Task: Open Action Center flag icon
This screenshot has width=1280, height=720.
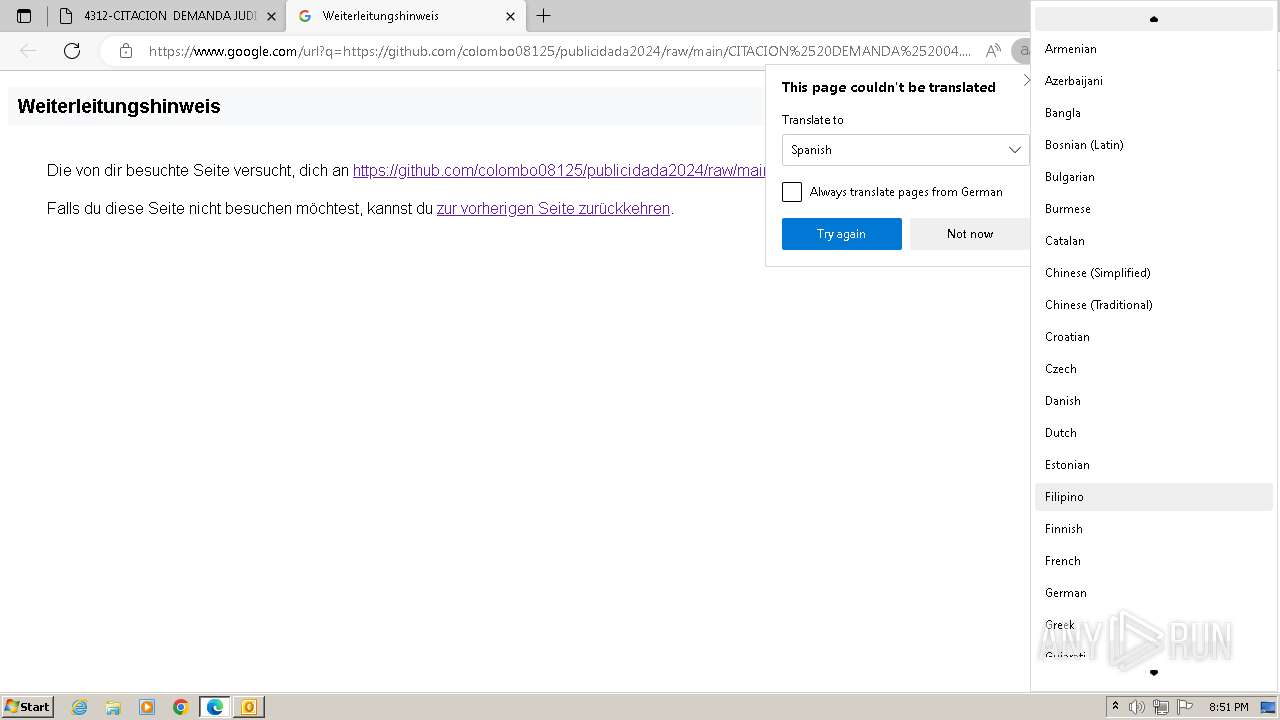Action: tap(1185, 707)
